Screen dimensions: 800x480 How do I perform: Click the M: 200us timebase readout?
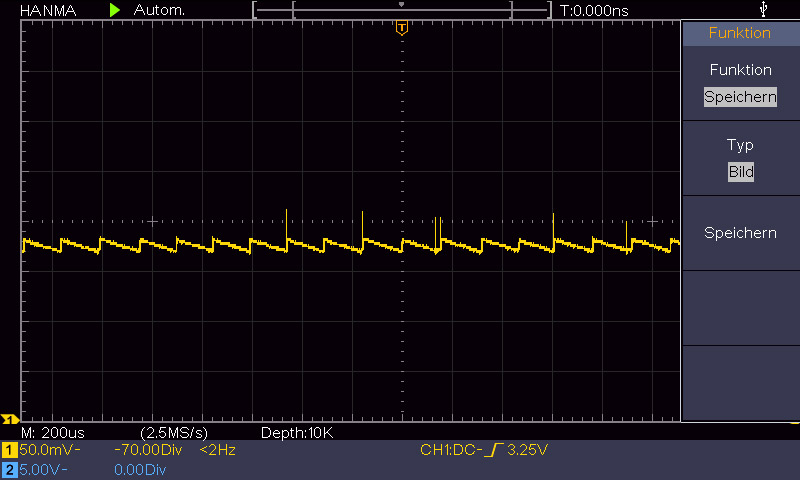coord(52,433)
